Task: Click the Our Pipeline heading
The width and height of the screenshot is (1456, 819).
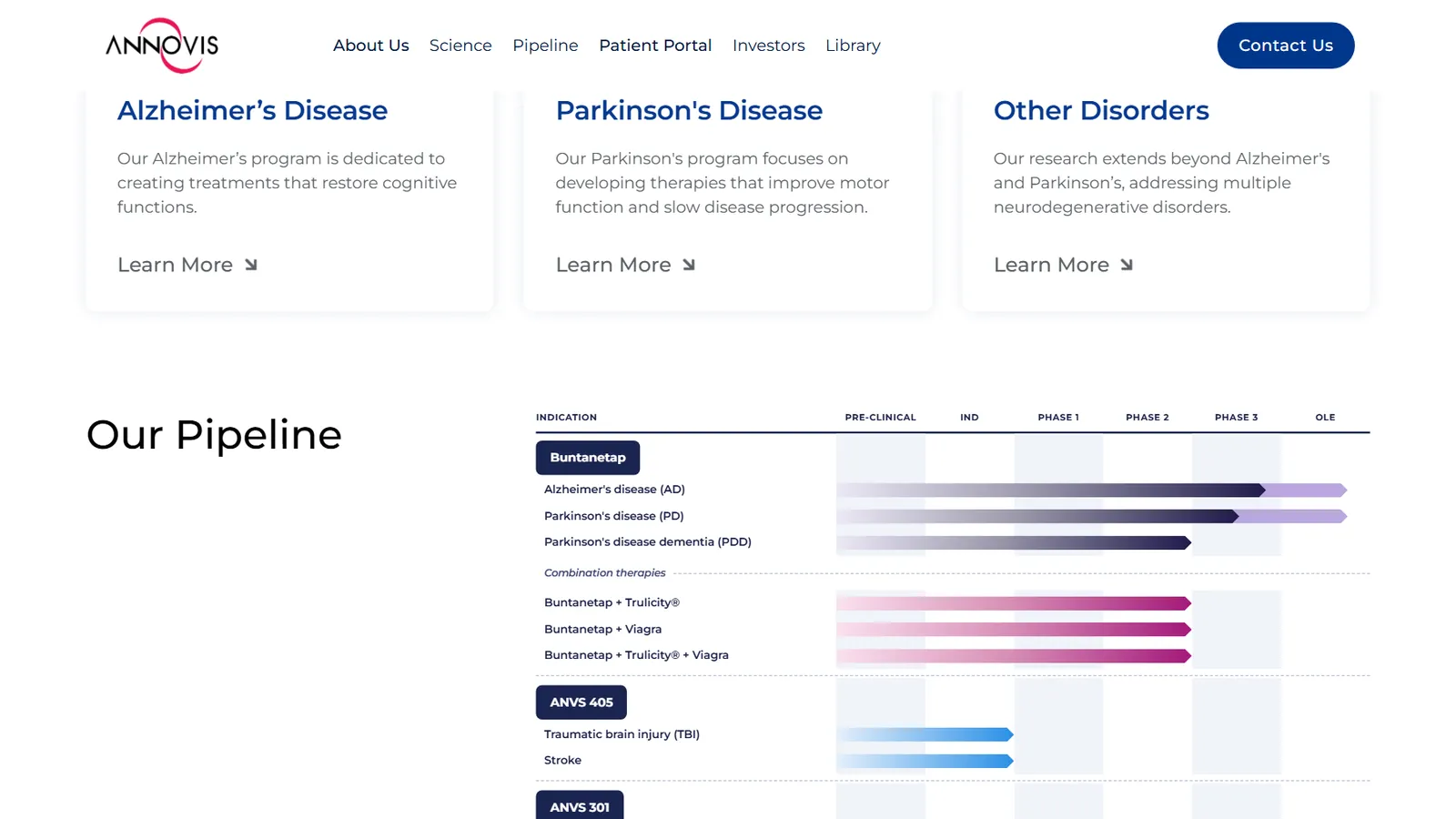Action: pyautogui.click(x=214, y=435)
